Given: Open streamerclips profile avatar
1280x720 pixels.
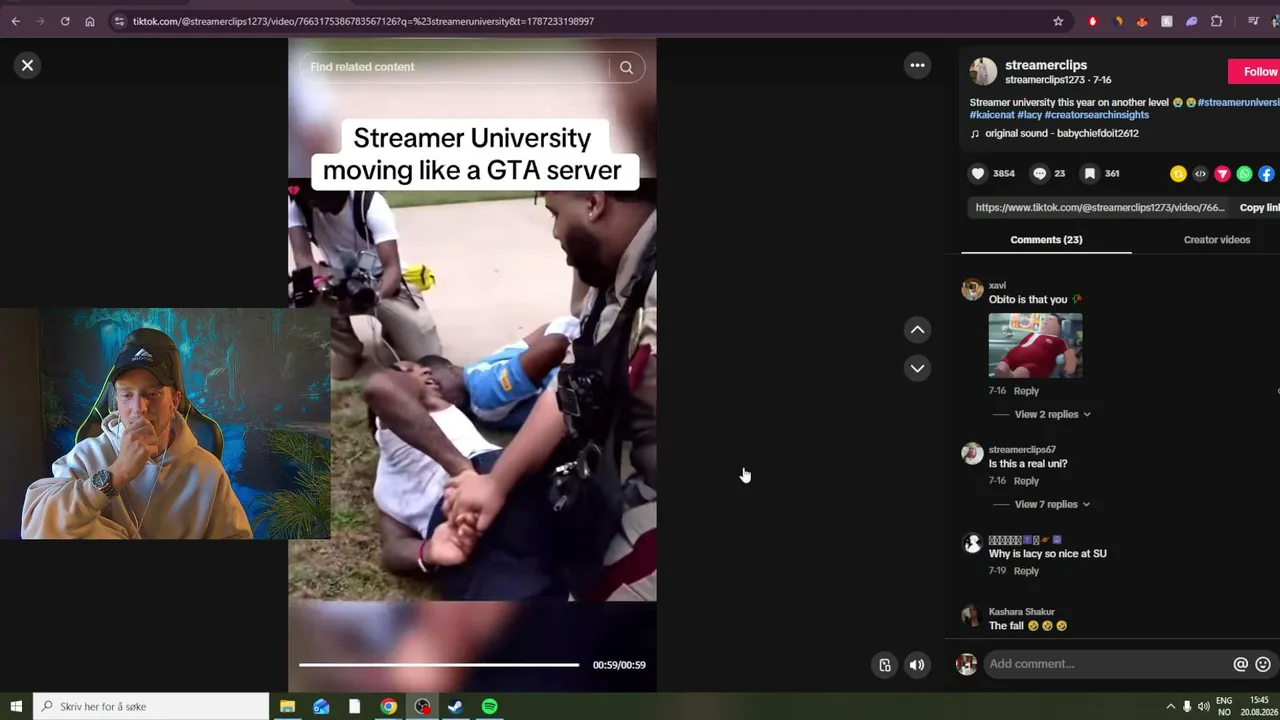Looking at the screenshot, I should [x=983, y=71].
